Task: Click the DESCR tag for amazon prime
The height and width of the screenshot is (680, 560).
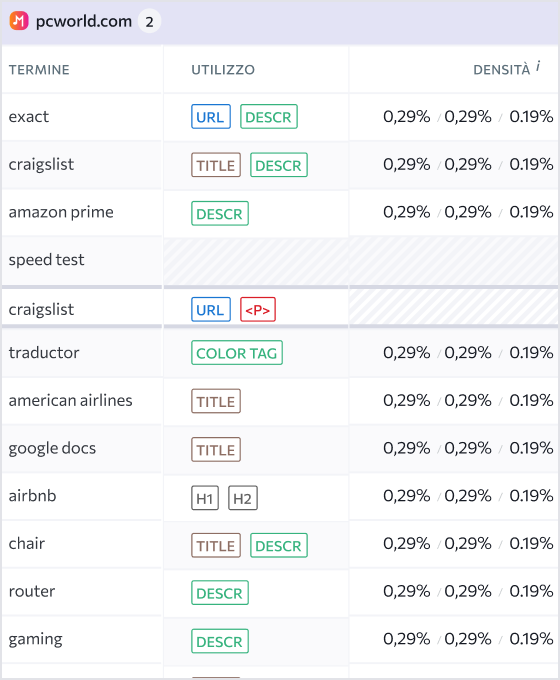Action: 220,213
